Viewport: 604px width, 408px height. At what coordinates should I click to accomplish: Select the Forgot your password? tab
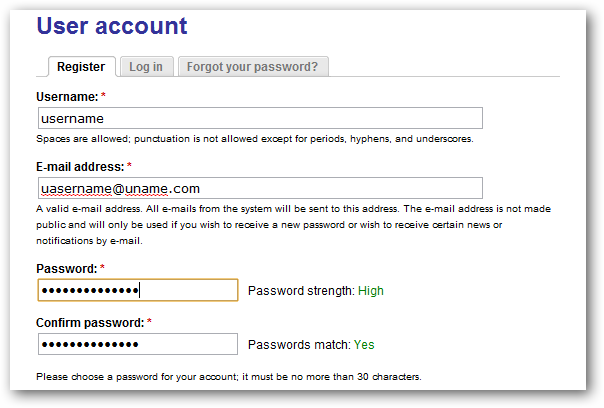(252, 67)
